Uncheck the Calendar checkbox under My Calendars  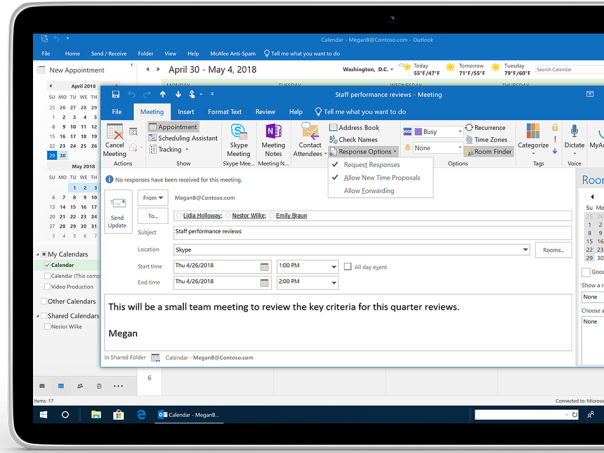click(x=47, y=265)
